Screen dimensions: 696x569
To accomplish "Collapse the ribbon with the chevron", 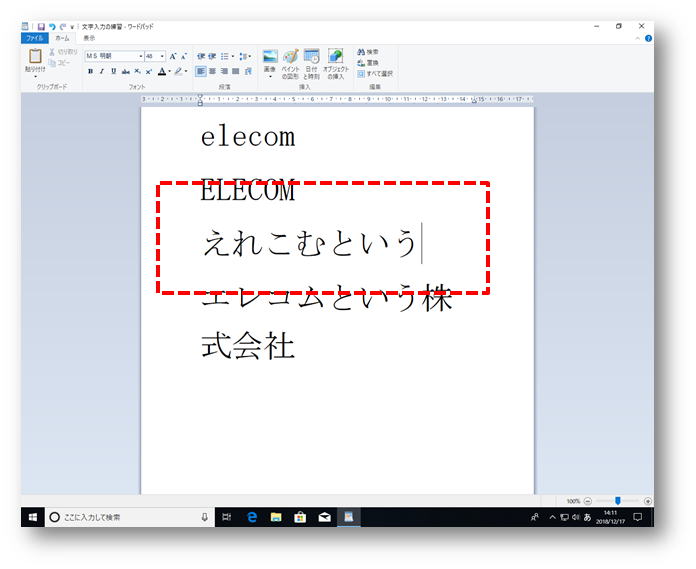I will [637, 39].
